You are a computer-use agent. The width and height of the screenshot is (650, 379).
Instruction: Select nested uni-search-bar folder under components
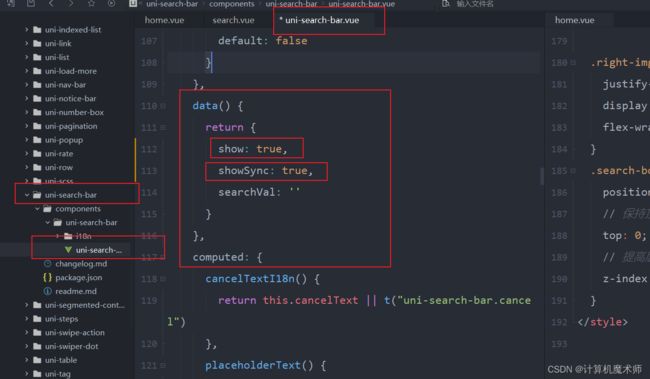[x=91, y=222]
